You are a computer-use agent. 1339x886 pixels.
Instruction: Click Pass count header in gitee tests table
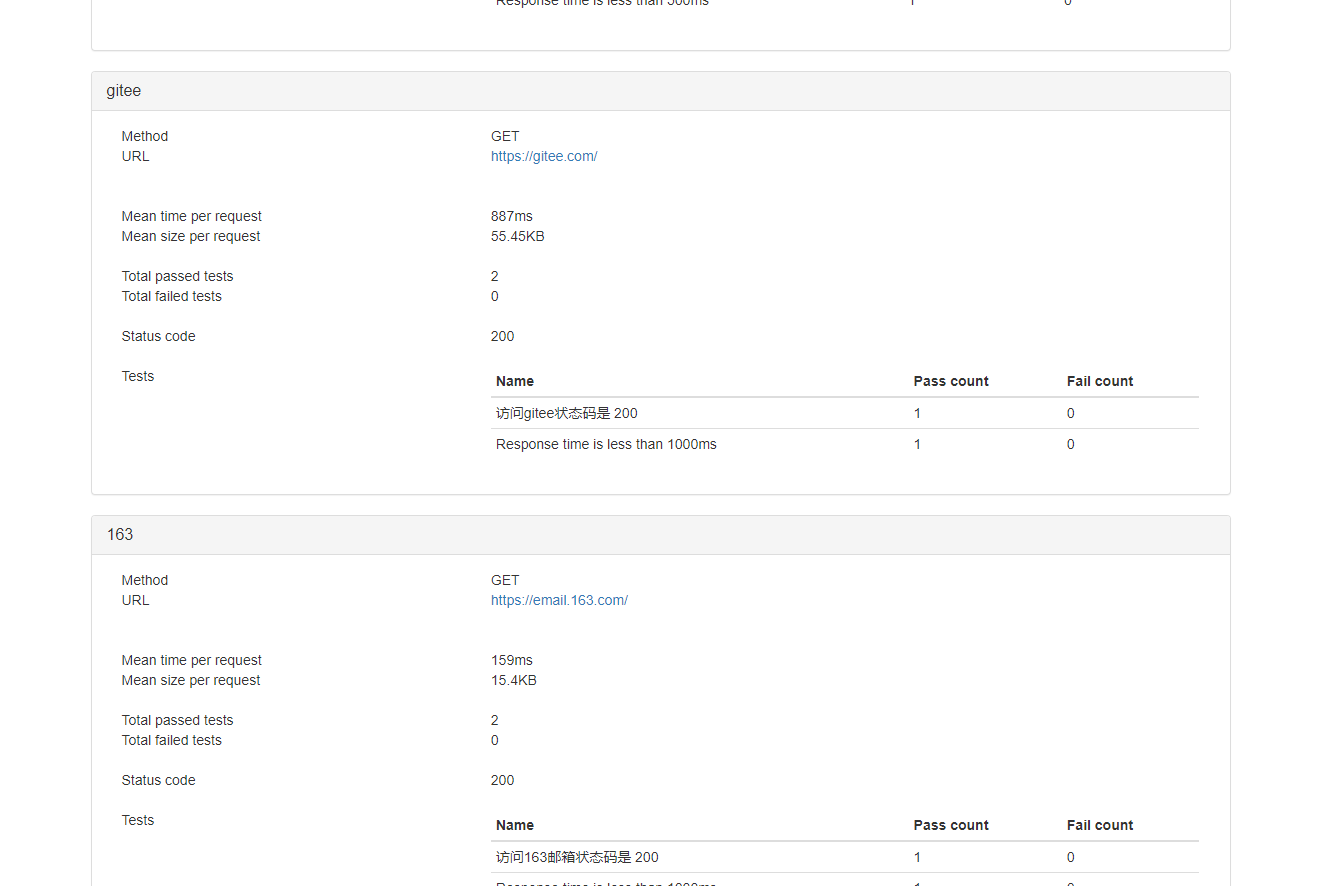(951, 381)
